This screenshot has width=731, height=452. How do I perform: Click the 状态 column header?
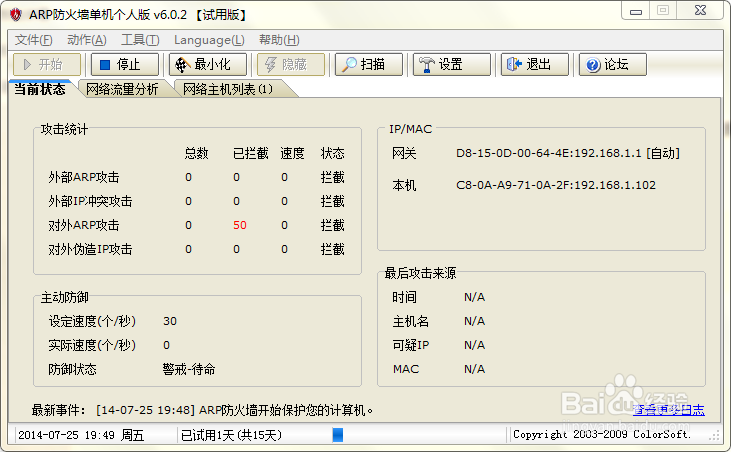pyautogui.click(x=332, y=153)
